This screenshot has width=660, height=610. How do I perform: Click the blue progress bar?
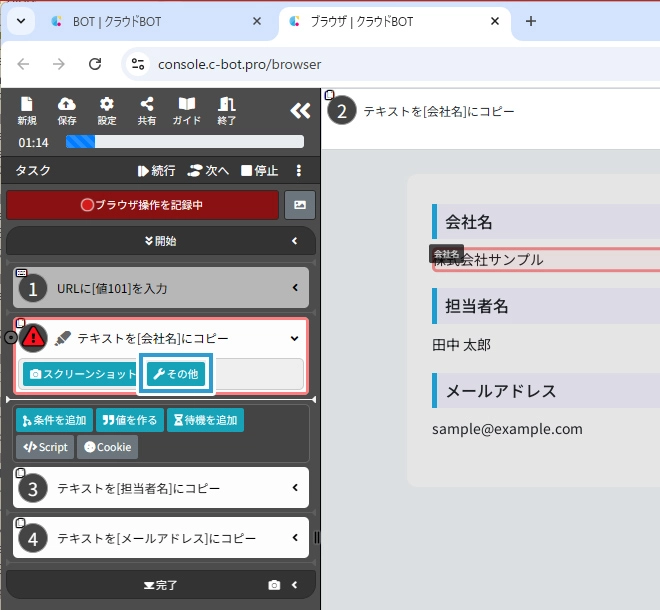point(184,142)
